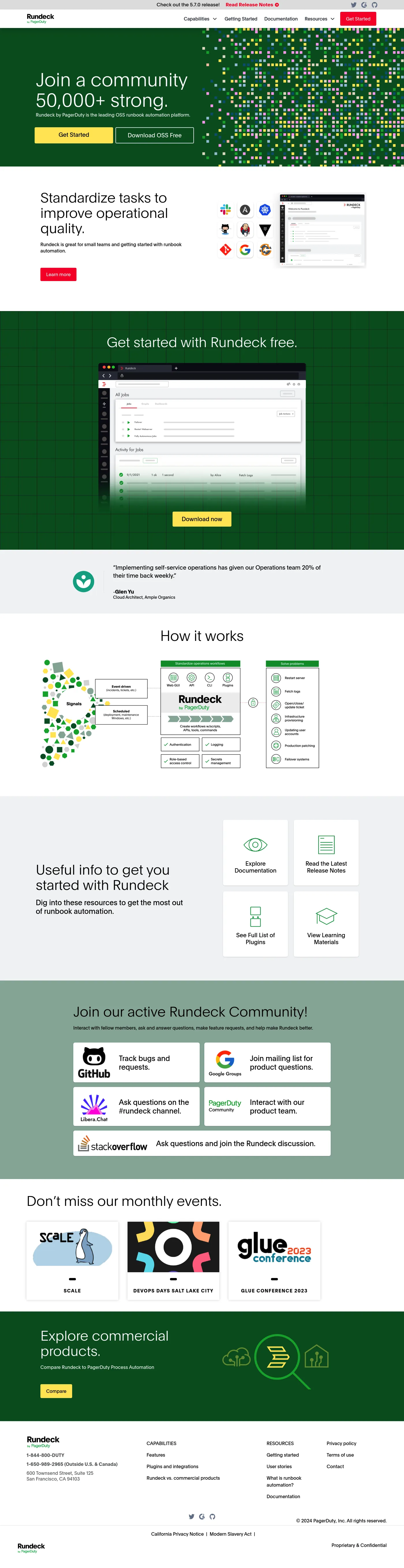The image size is (404, 1568).
Task: Open the Explore Documentation card
Action: [256, 852]
